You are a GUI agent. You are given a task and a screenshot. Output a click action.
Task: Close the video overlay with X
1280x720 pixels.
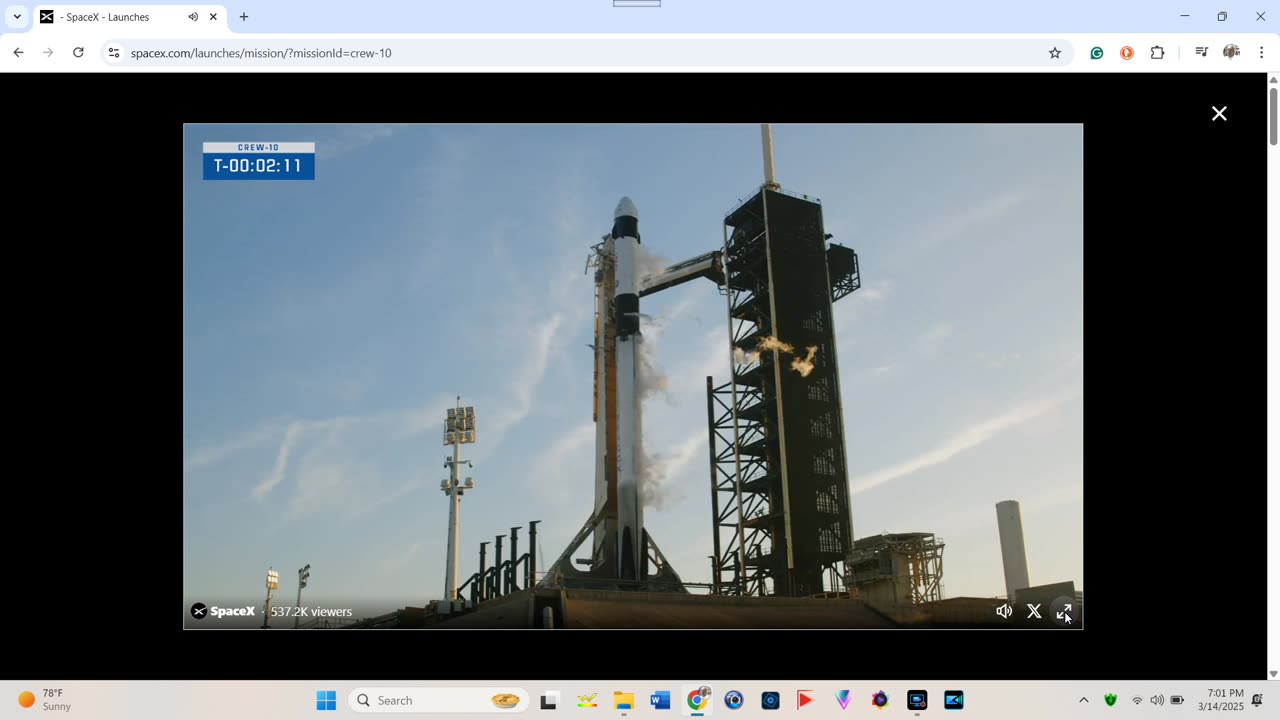pyautogui.click(x=1219, y=114)
